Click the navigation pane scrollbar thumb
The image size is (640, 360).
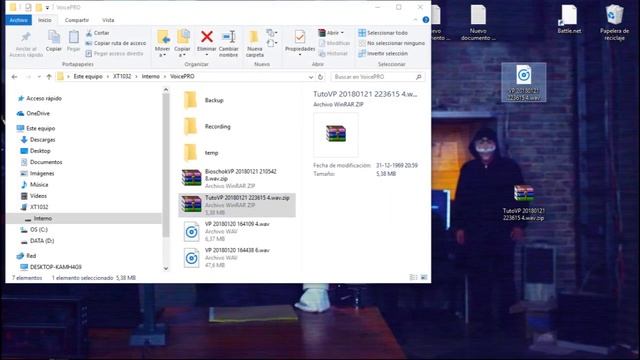coord(166,165)
